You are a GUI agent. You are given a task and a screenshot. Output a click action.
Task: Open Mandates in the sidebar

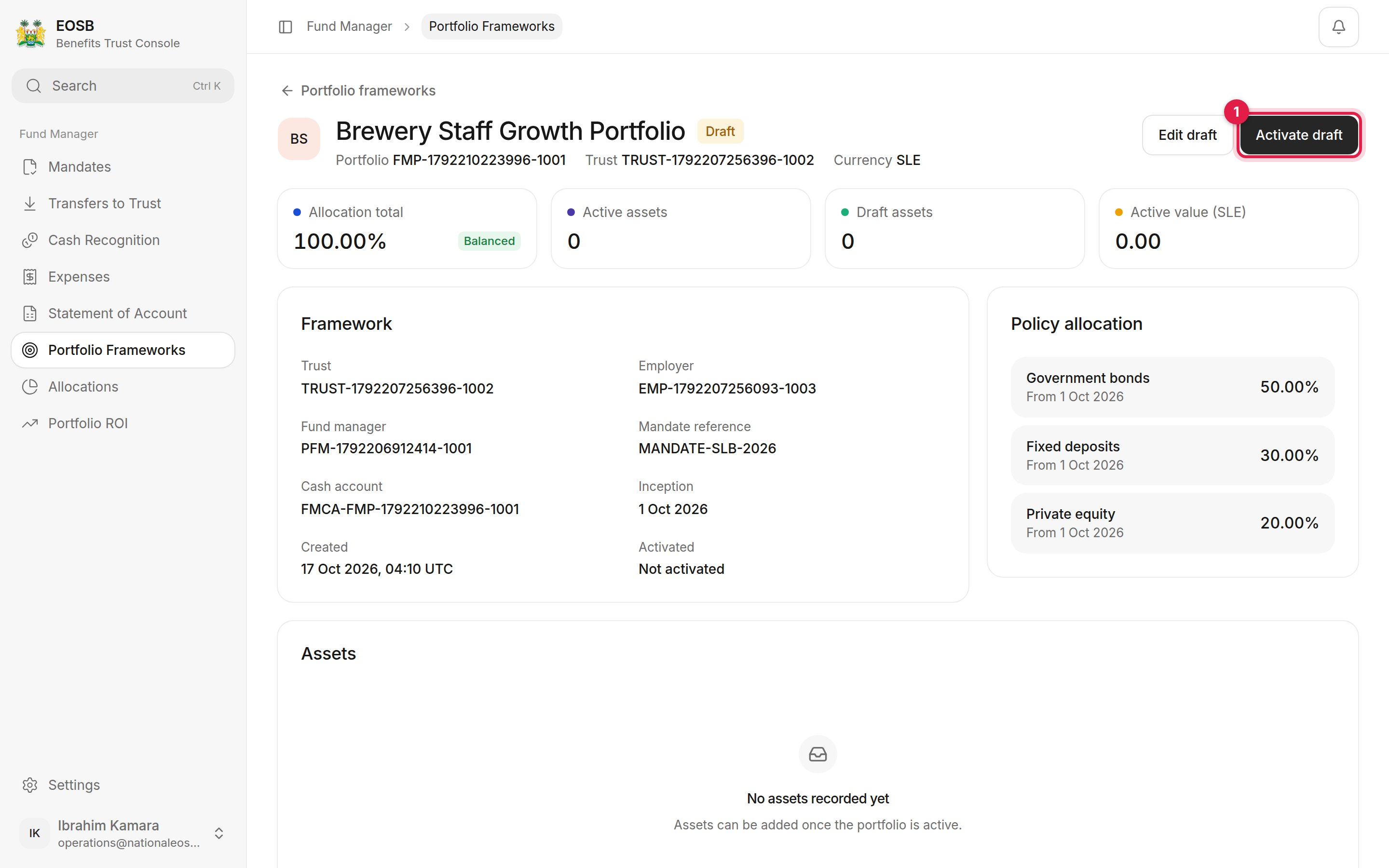tap(123, 167)
